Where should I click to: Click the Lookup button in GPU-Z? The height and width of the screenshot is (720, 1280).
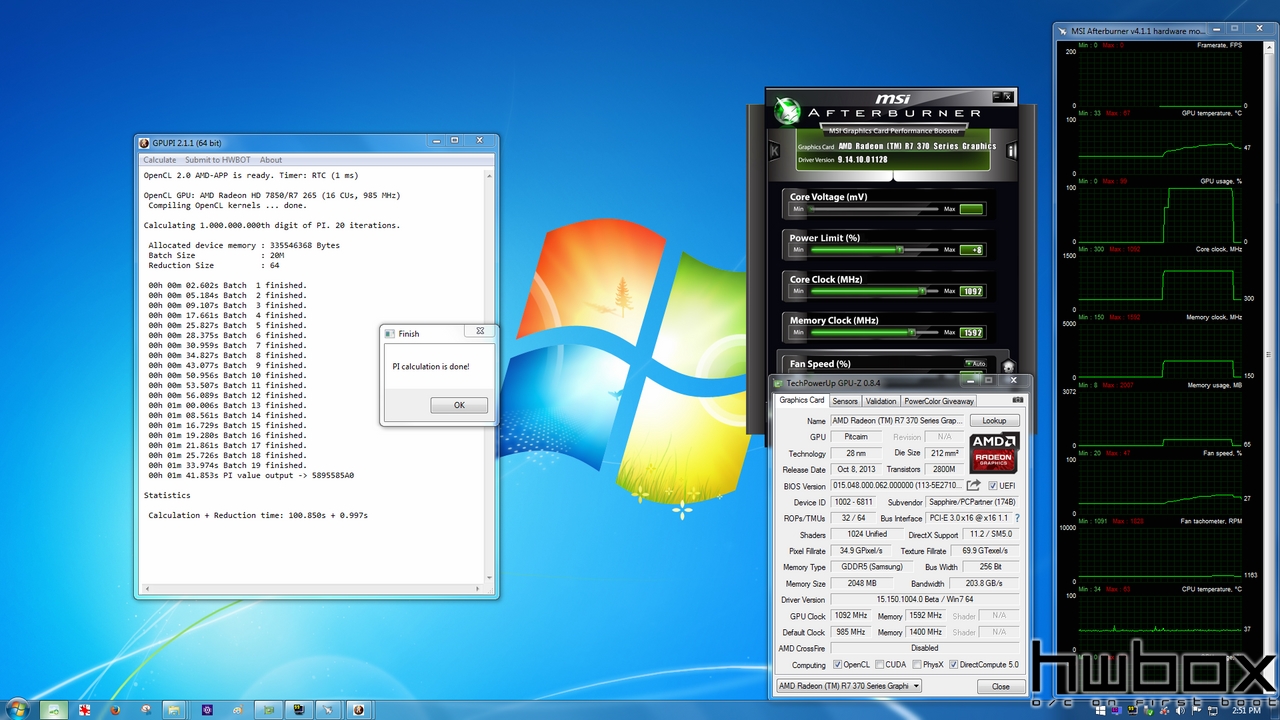(994, 421)
